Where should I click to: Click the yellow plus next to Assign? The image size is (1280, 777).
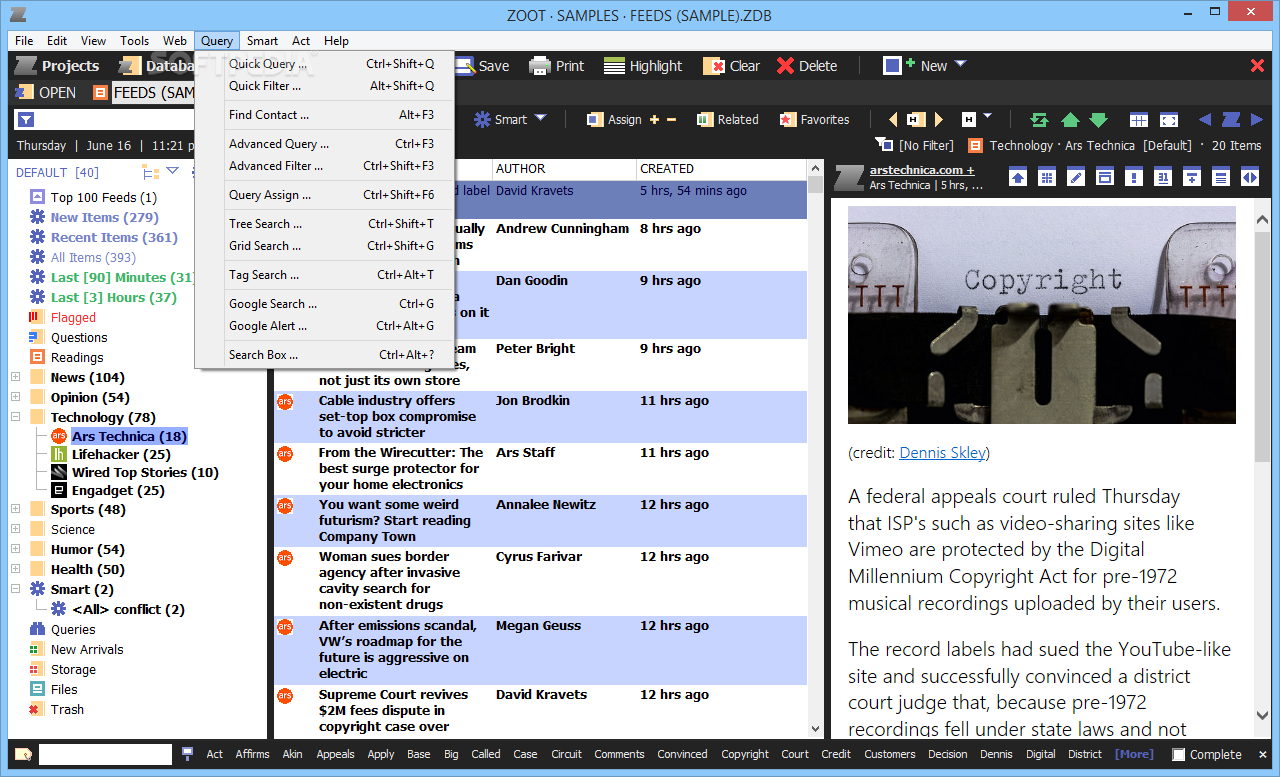(655, 120)
